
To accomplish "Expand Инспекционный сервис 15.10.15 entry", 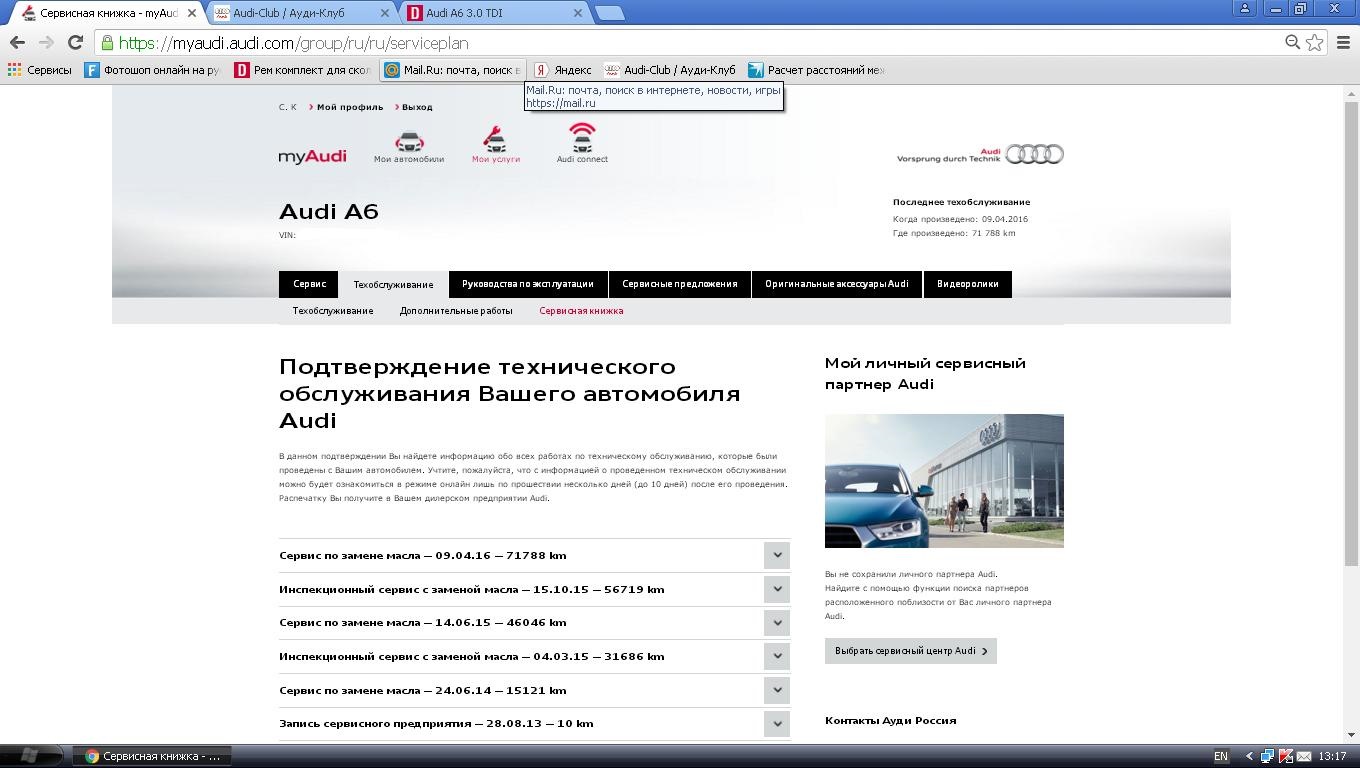I will [776, 589].
